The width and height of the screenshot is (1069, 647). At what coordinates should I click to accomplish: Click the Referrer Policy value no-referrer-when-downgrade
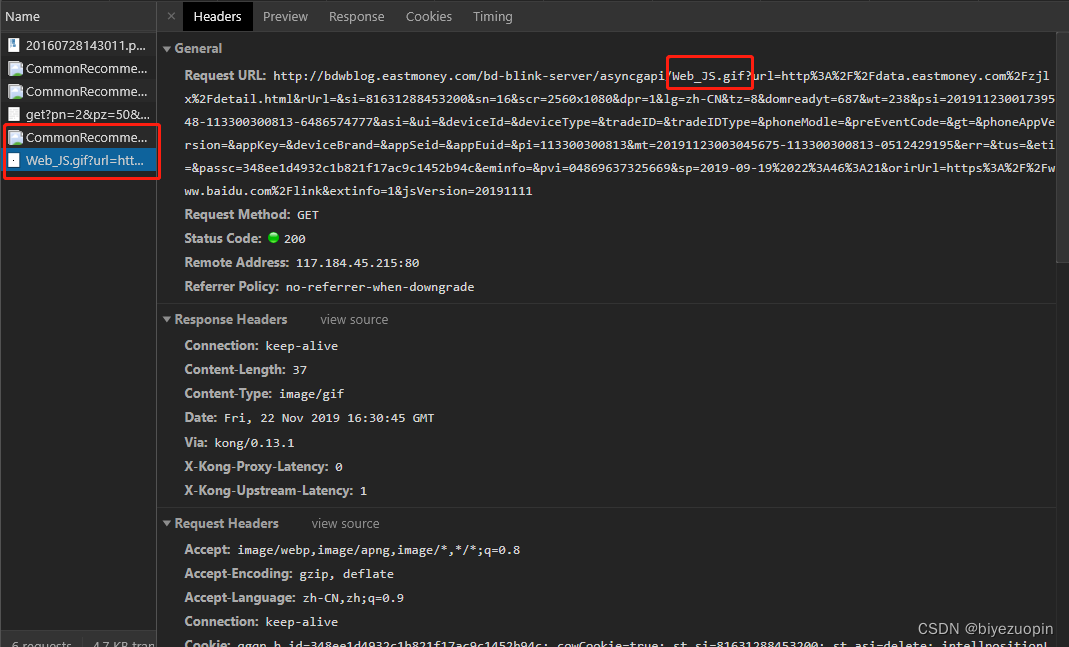click(x=380, y=287)
